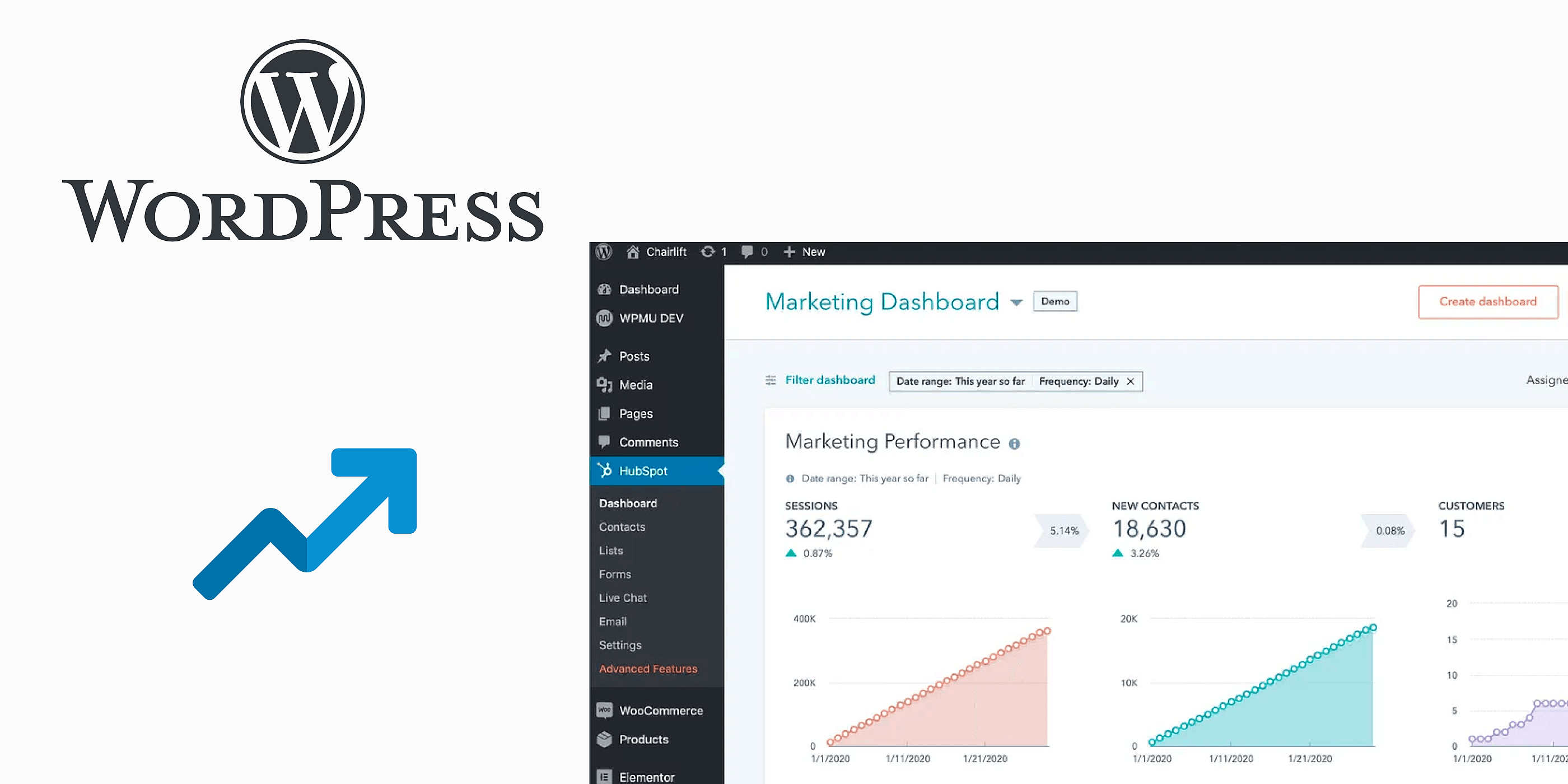Click the info icon before Date range subtitle

pyautogui.click(x=790, y=478)
